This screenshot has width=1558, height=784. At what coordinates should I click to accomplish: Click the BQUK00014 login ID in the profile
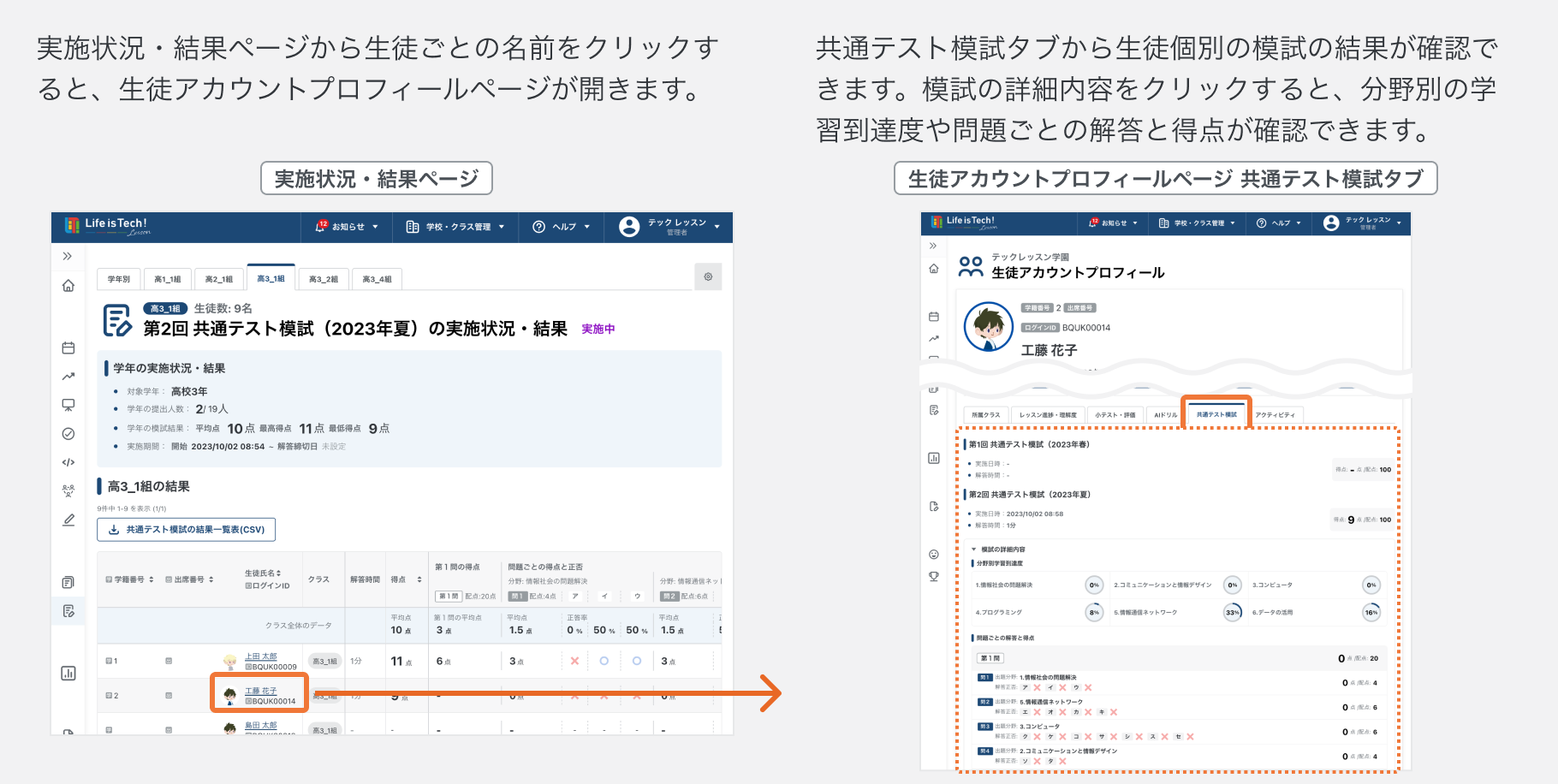coord(1086,328)
